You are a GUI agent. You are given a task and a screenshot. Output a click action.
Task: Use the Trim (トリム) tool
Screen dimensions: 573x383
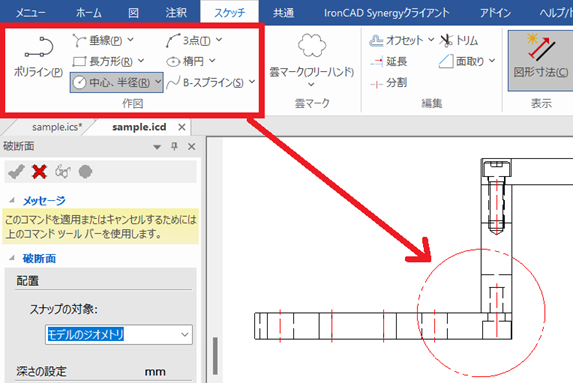point(459,40)
